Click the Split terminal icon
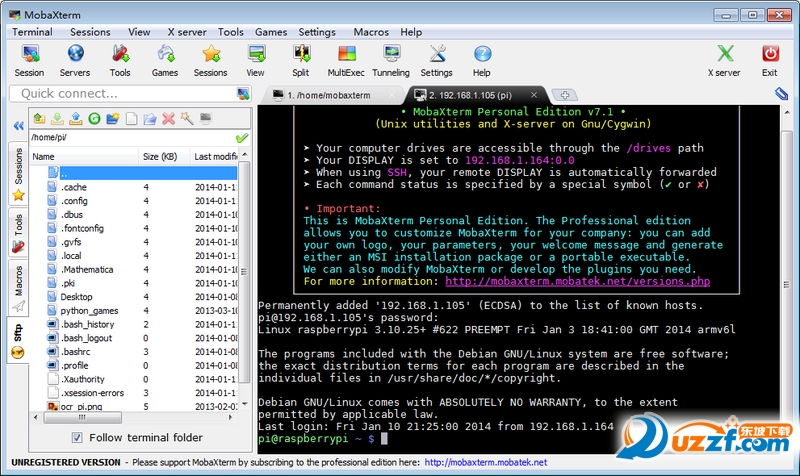This screenshot has height=476, width=800. (x=300, y=60)
